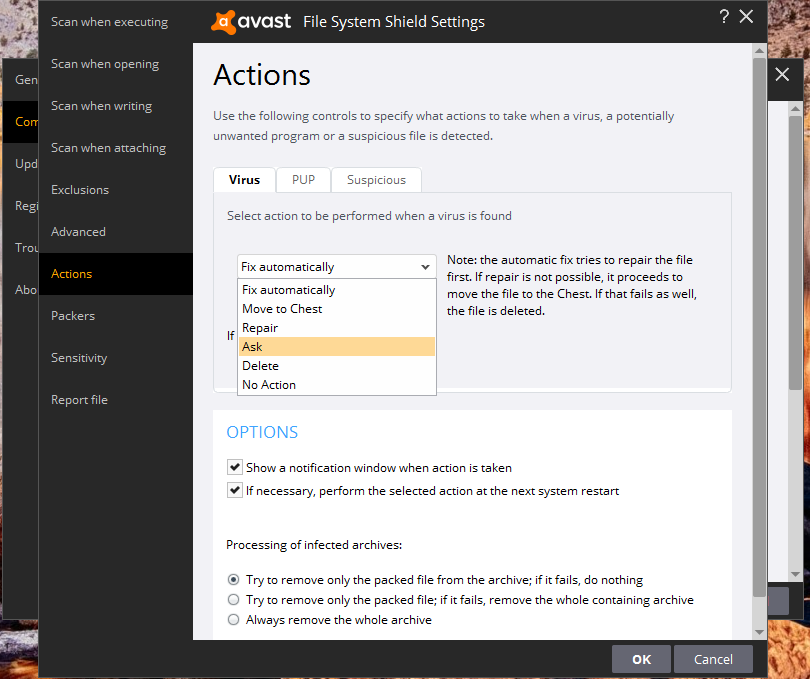
Task: Go to the Sensitivity section
Action: click(79, 358)
